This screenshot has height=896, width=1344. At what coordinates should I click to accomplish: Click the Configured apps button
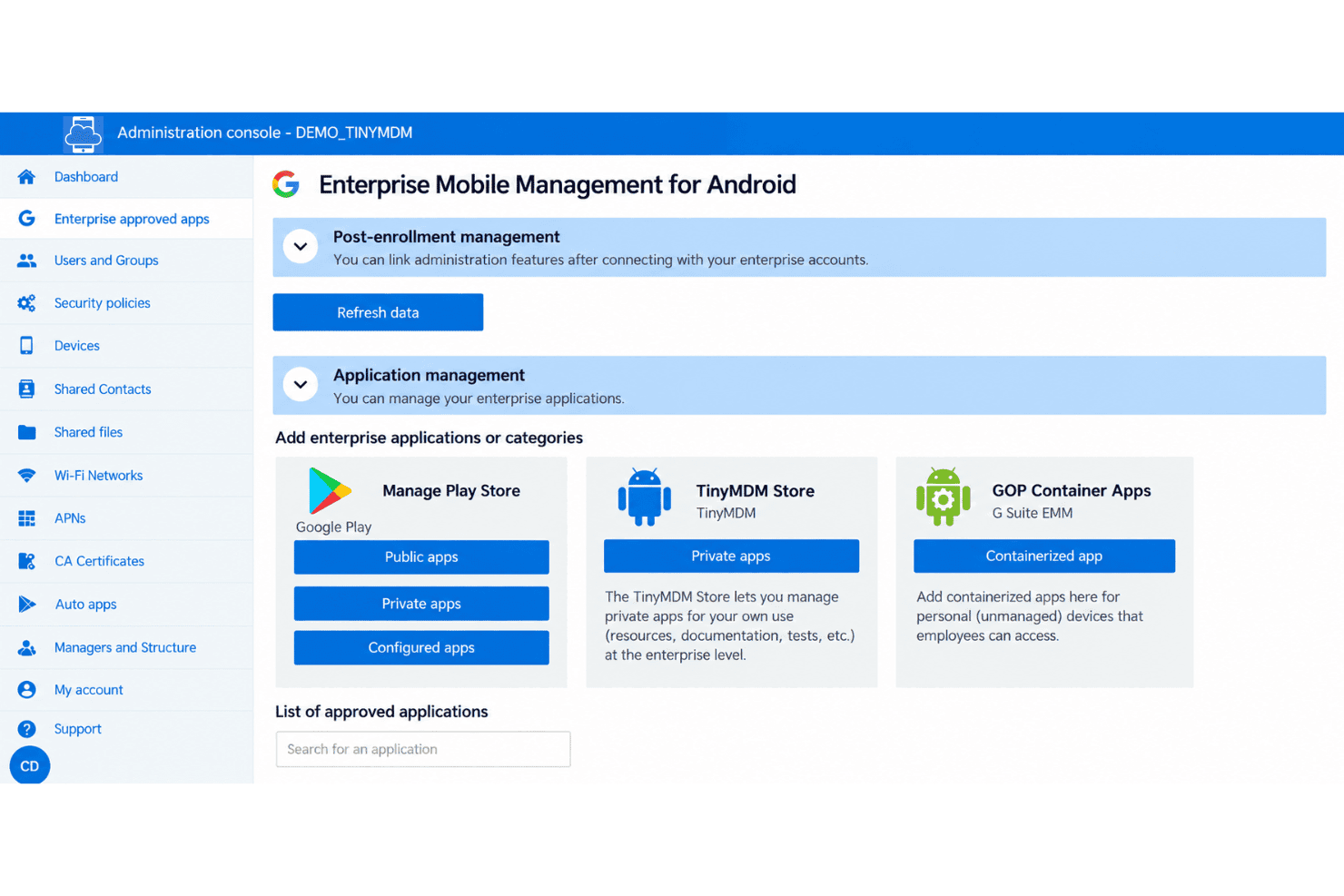click(421, 647)
